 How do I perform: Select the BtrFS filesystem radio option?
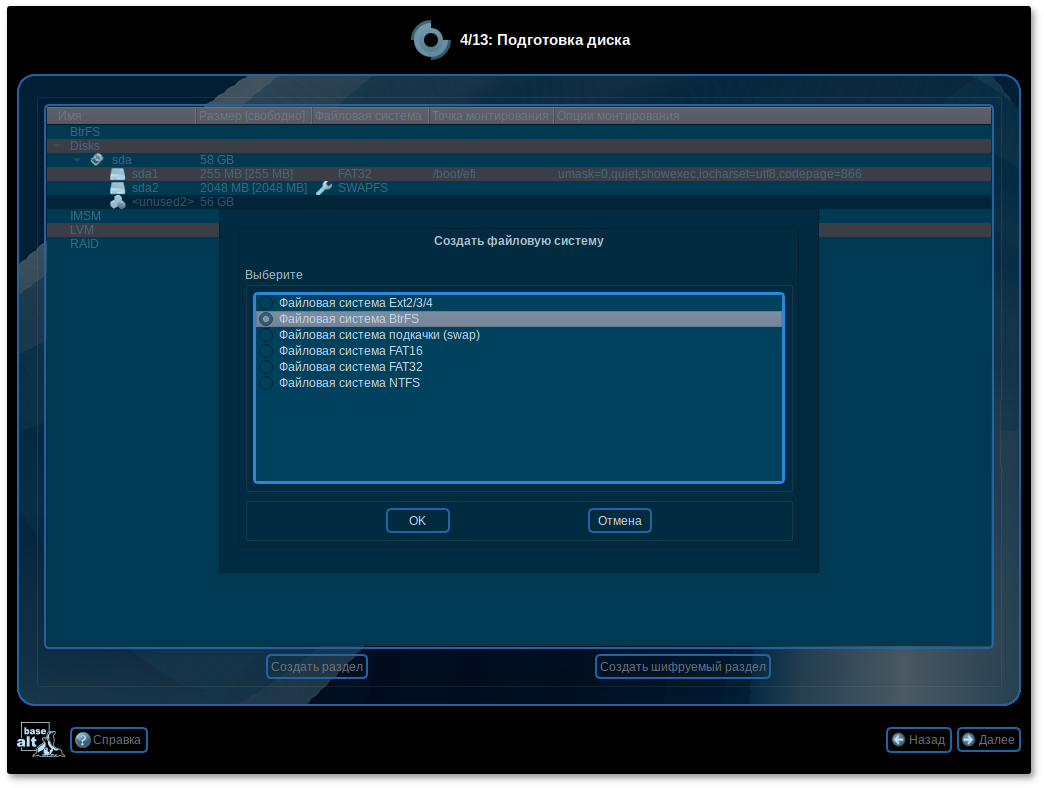point(266,319)
